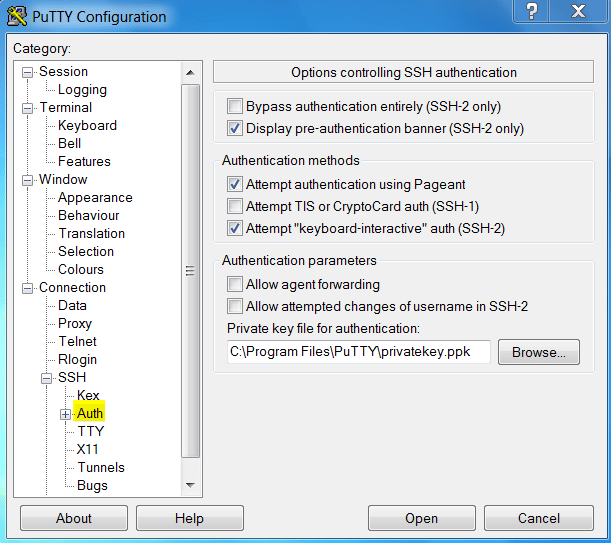Enable Attempt TIS or CryptoCard auth
611x543 pixels.
[235, 206]
